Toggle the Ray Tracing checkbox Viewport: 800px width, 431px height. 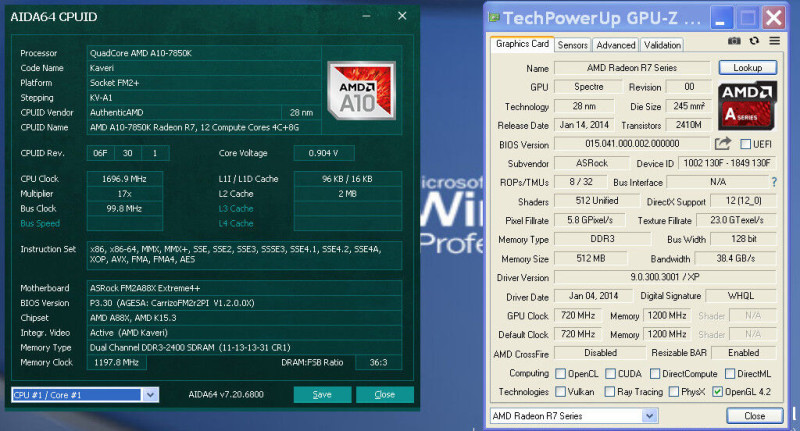pyautogui.click(x=609, y=392)
